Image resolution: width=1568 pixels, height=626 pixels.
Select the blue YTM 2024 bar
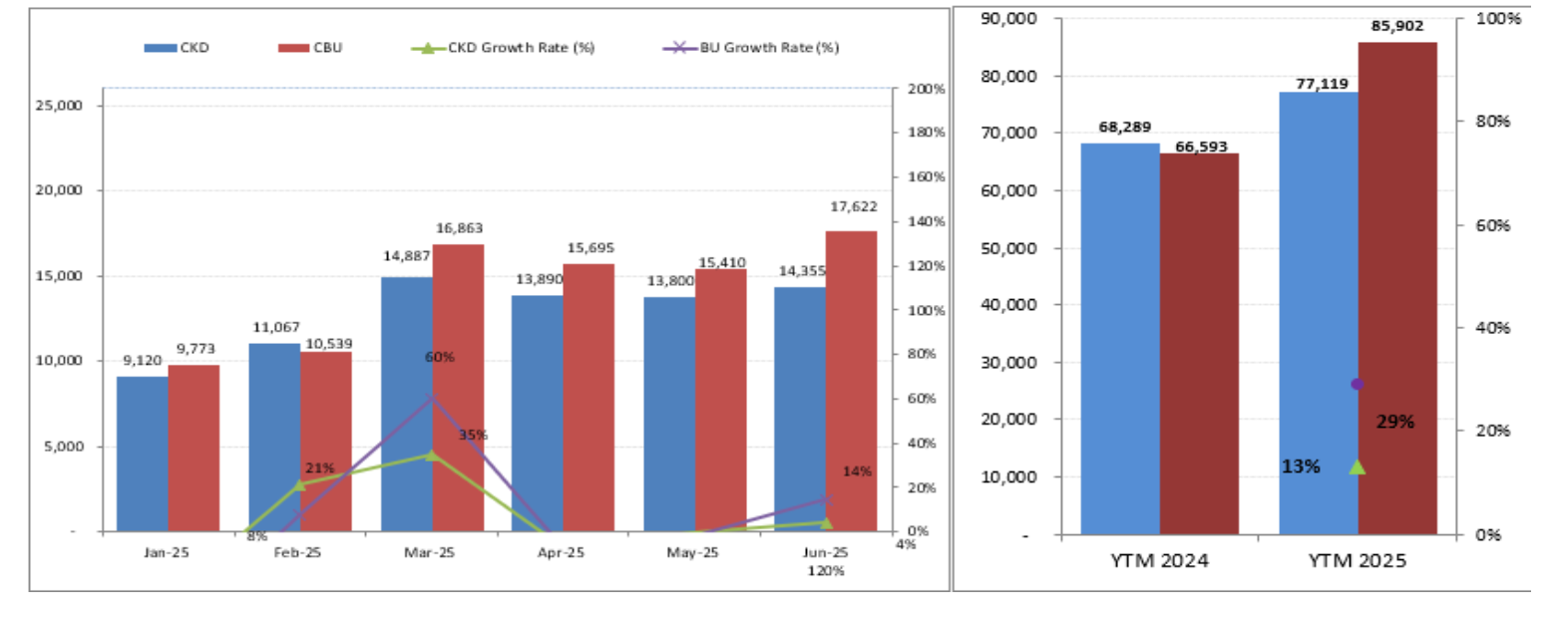click(1120, 339)
